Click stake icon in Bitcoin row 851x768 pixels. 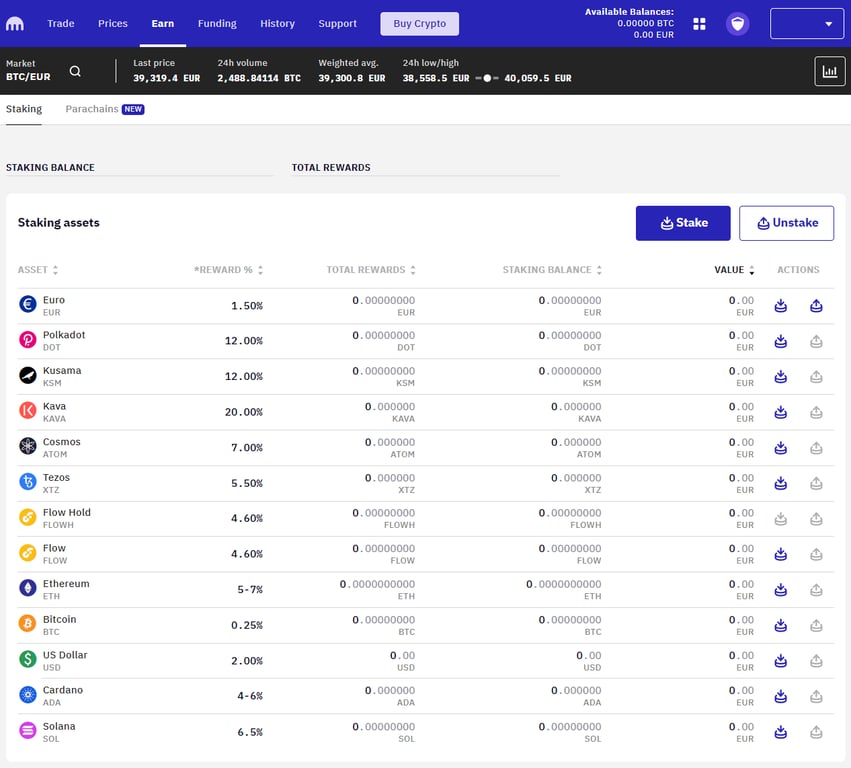tap(781, 625)
